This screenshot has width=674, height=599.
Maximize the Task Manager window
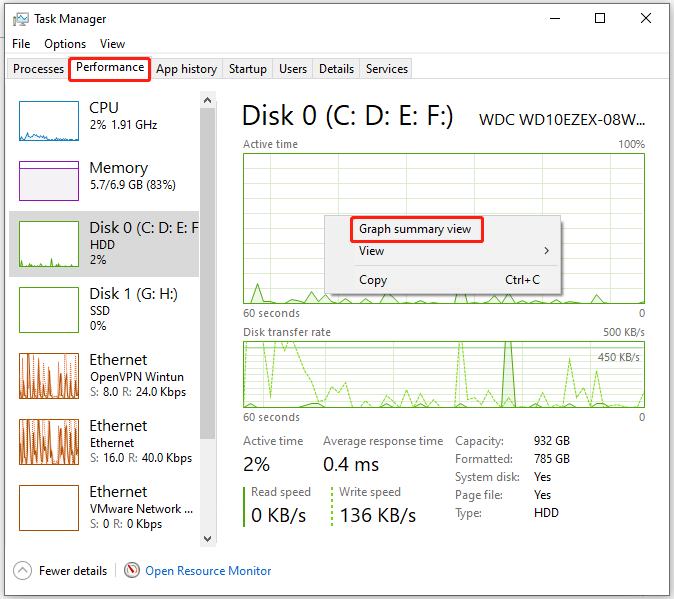point(600,18)
